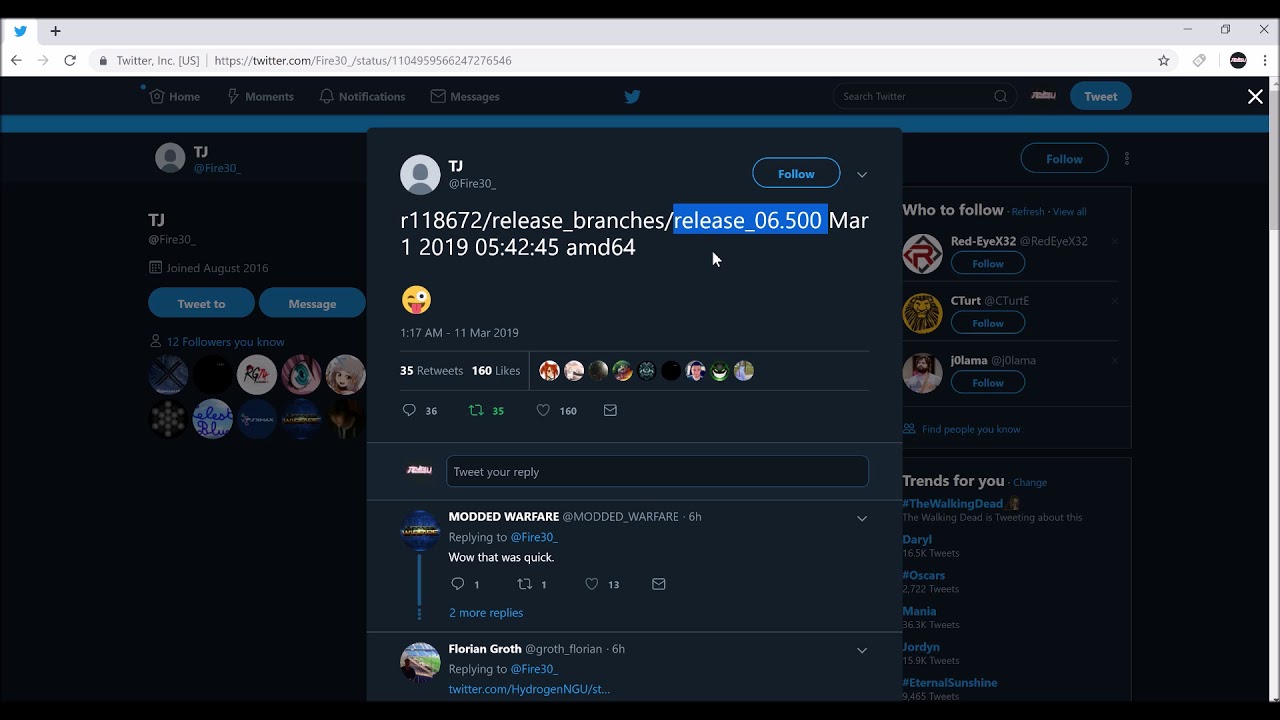The width and height of the screenshot is (1280, 720).
Task: Click Chrome profile avatar in toolbar
Action: tap(1238, 60)
